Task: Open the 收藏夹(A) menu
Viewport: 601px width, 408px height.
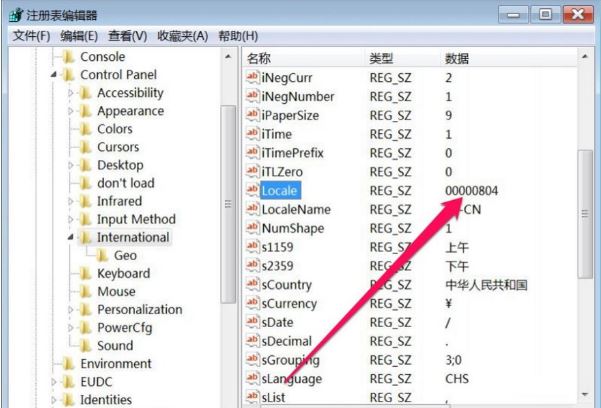Action: (181, 36)
